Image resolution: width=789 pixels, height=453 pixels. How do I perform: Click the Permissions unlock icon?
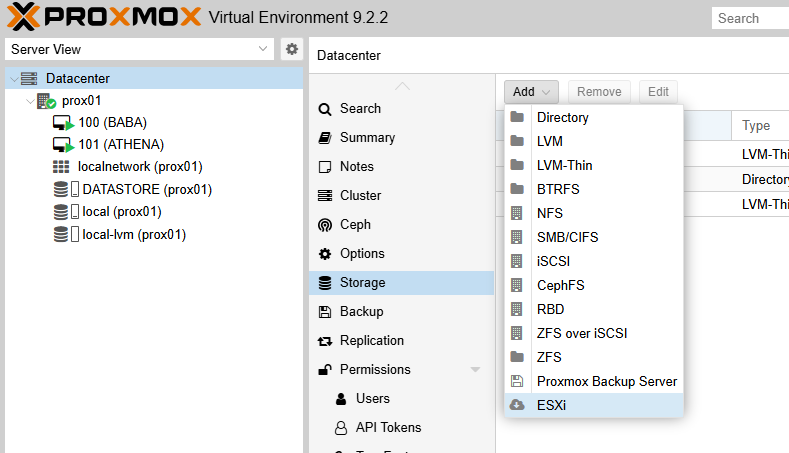pyautogui.click(x=325, y=370)
